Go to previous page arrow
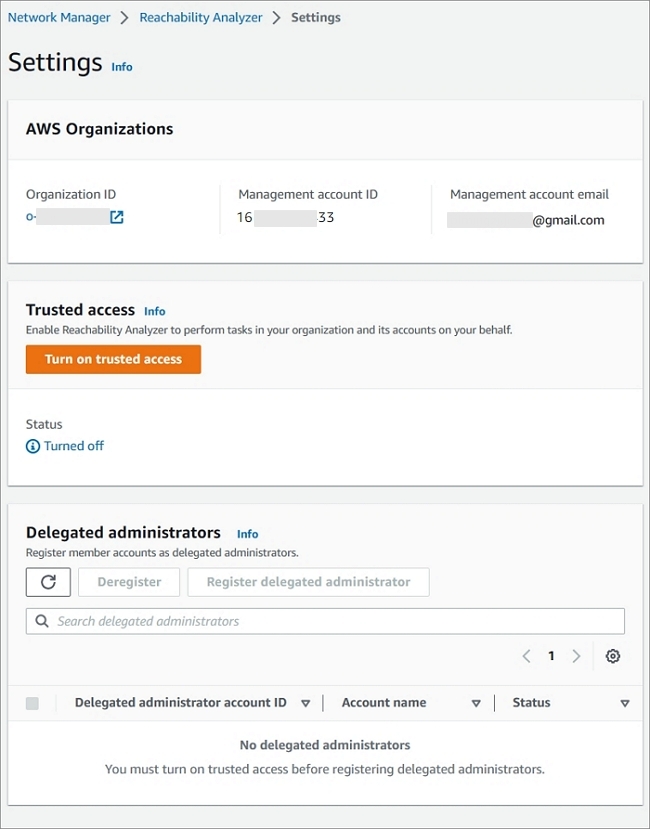The image size is (650, 829). (526, 656)
